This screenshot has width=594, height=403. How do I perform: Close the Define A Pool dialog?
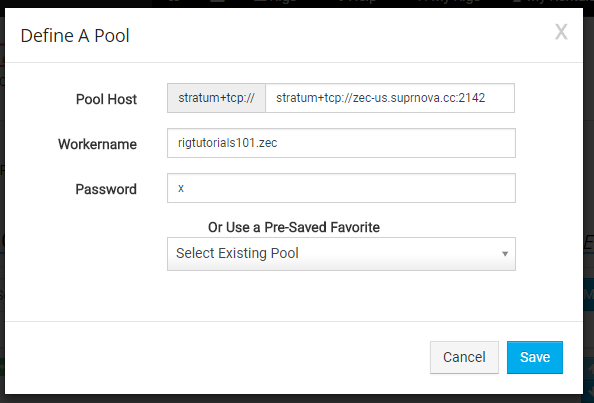coord(561,32)
